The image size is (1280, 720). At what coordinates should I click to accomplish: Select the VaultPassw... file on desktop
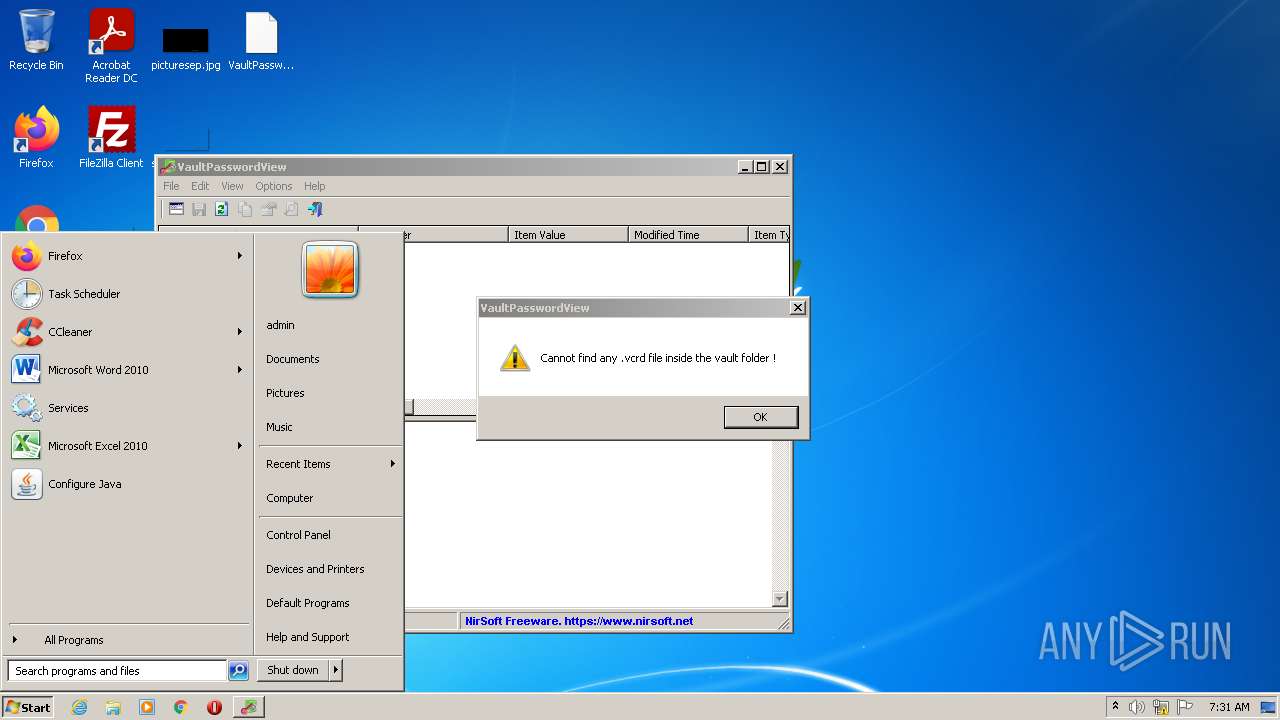[261, 41]
